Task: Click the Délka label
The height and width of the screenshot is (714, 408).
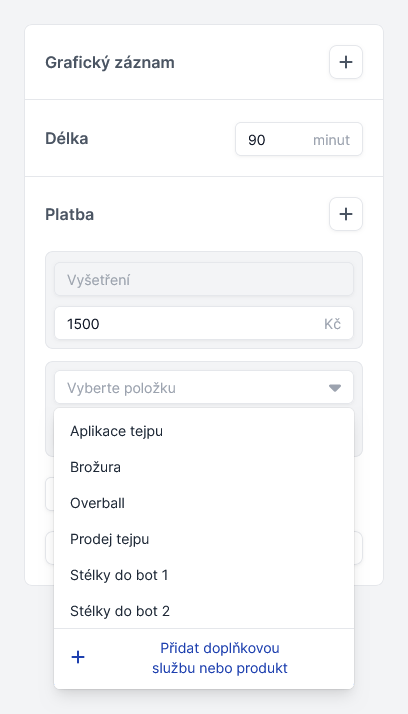Action: tap(66, 138)
